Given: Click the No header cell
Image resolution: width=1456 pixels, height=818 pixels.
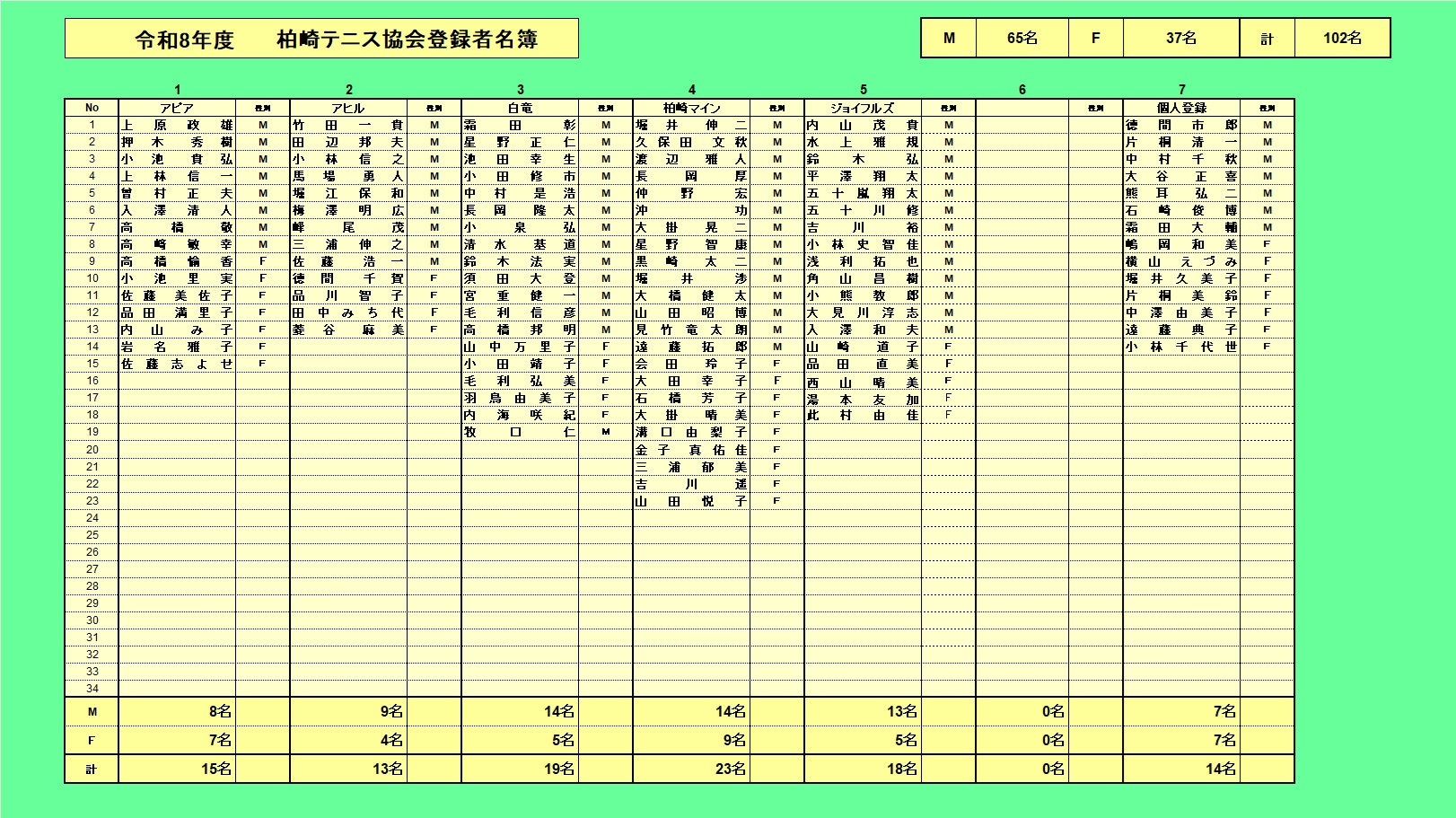Looking at the screenshot, I should coord(92,108).
